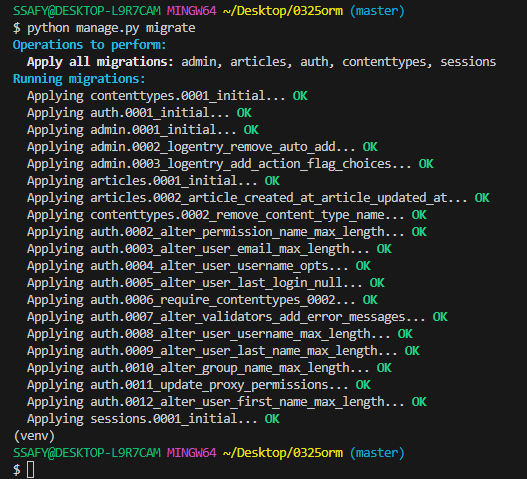Click the auth.0003_alter_user_email_max_length line
The image size is (527, 479).
(x=209, y=249)
